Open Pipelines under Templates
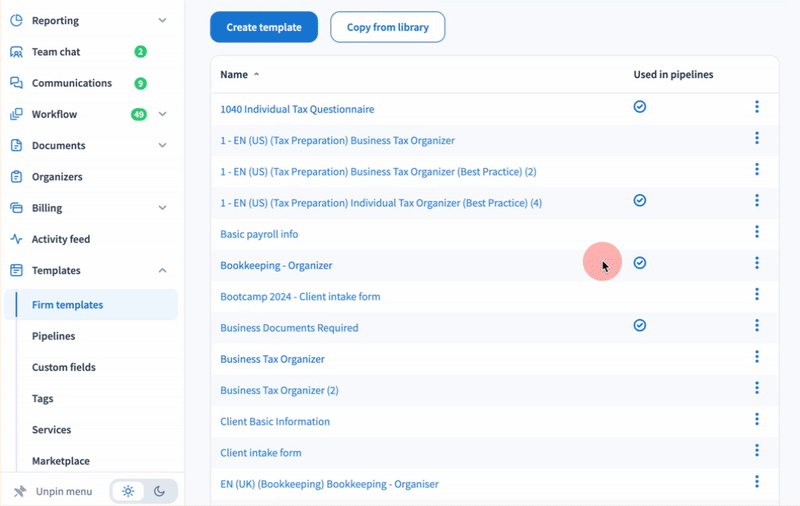800x506 pixels. [x=53, y=337]
